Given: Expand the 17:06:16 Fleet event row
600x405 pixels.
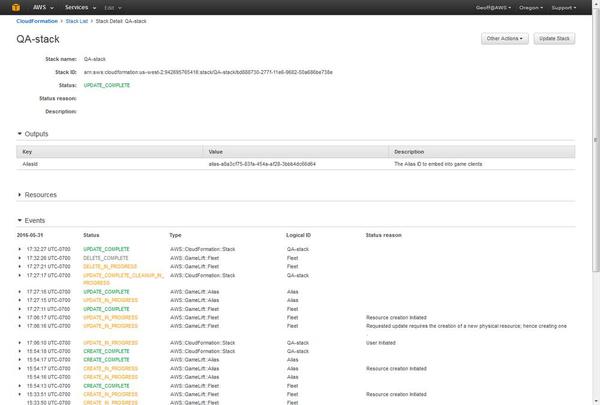Looking at the screenshot, I should tap(20, 326).
